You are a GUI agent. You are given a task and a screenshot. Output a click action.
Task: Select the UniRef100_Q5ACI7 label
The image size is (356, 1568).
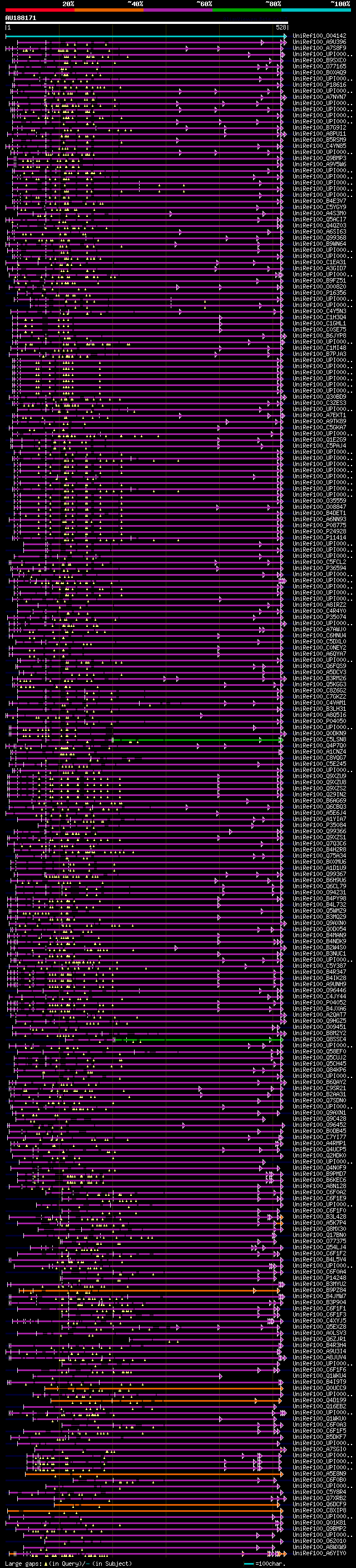(x=319, y=220)
